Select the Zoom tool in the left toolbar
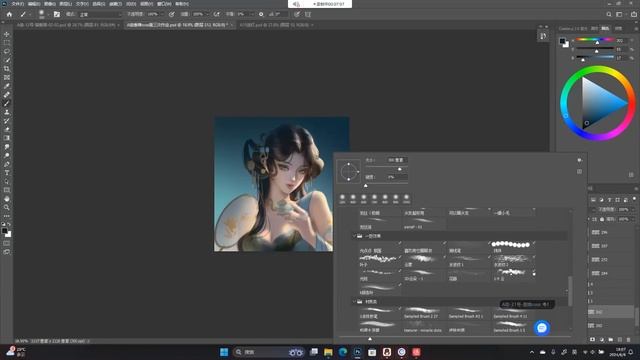Image resolution: width=640 pixels, height=360 pixels. click(7, 207)
